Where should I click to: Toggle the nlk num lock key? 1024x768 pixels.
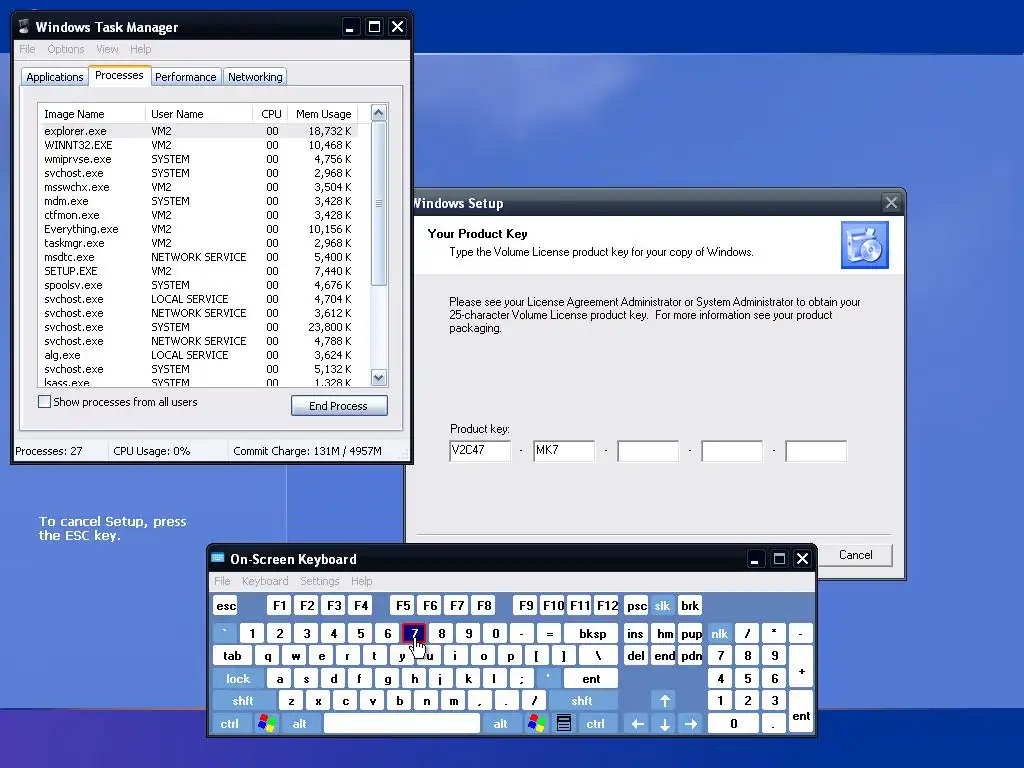click(x=719, y=633)
